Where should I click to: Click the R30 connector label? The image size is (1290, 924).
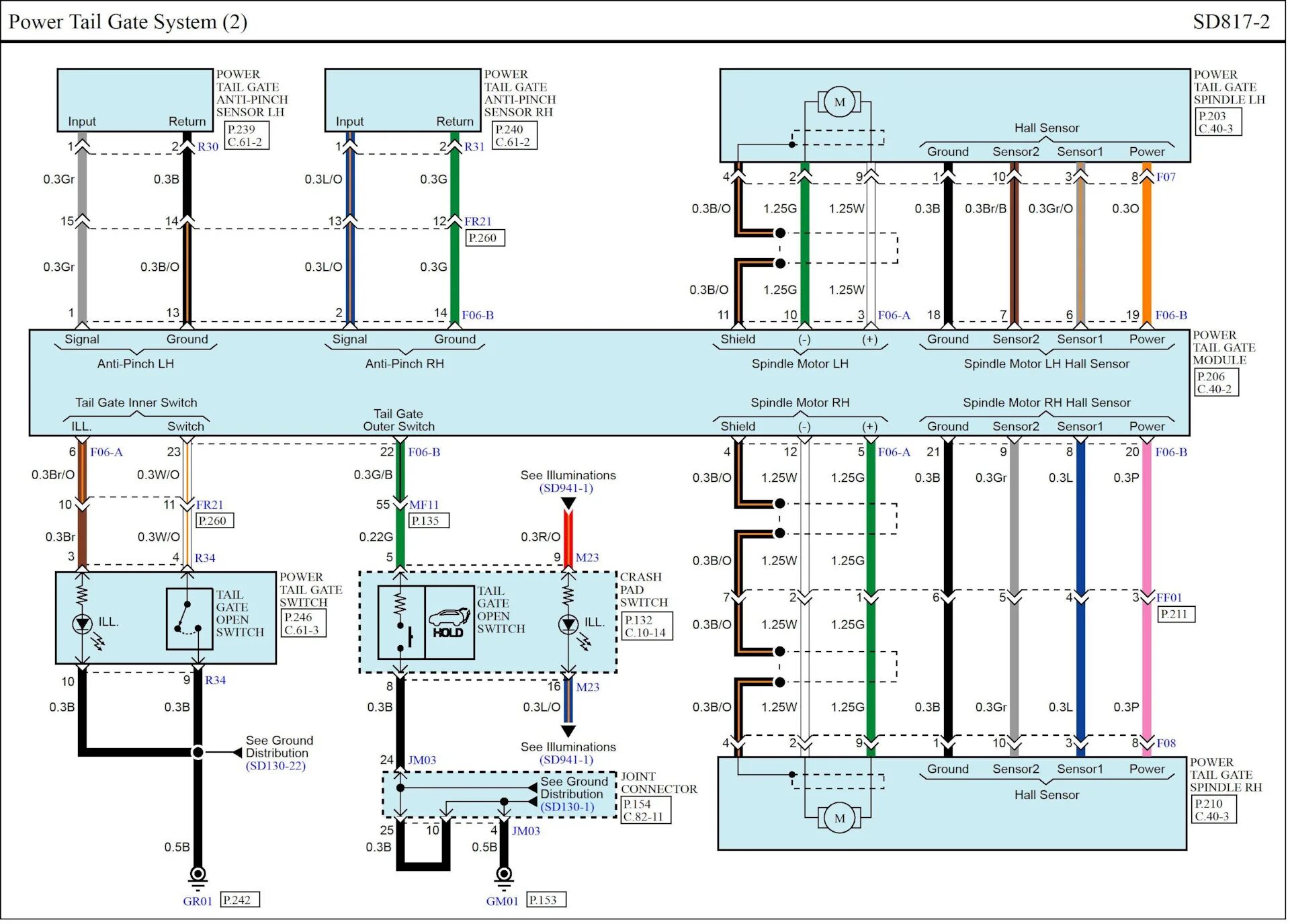pyautogui.click(x=208, y=146)
